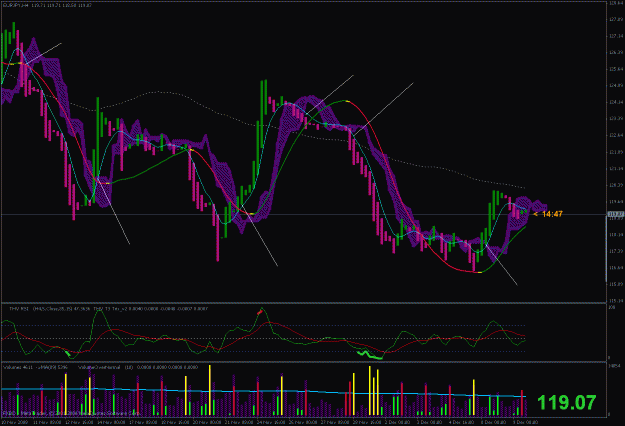Viewport: 625px width, 426px height.
Task: Click the large green 119.07 price readout
Action: 566,402
